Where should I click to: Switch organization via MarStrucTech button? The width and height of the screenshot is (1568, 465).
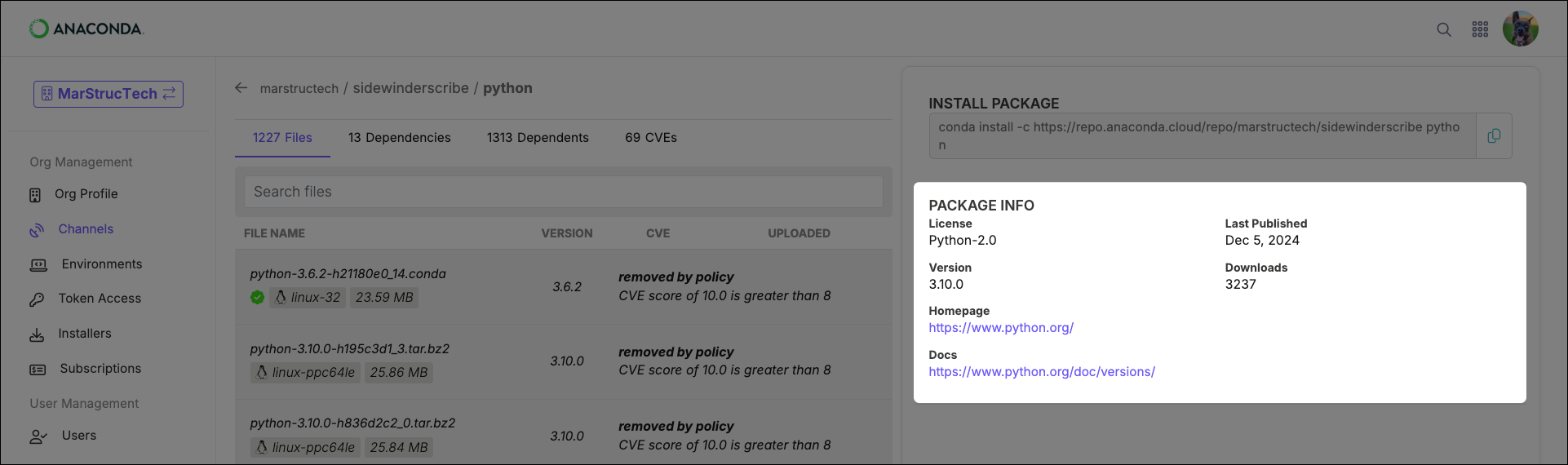[109, 94]
